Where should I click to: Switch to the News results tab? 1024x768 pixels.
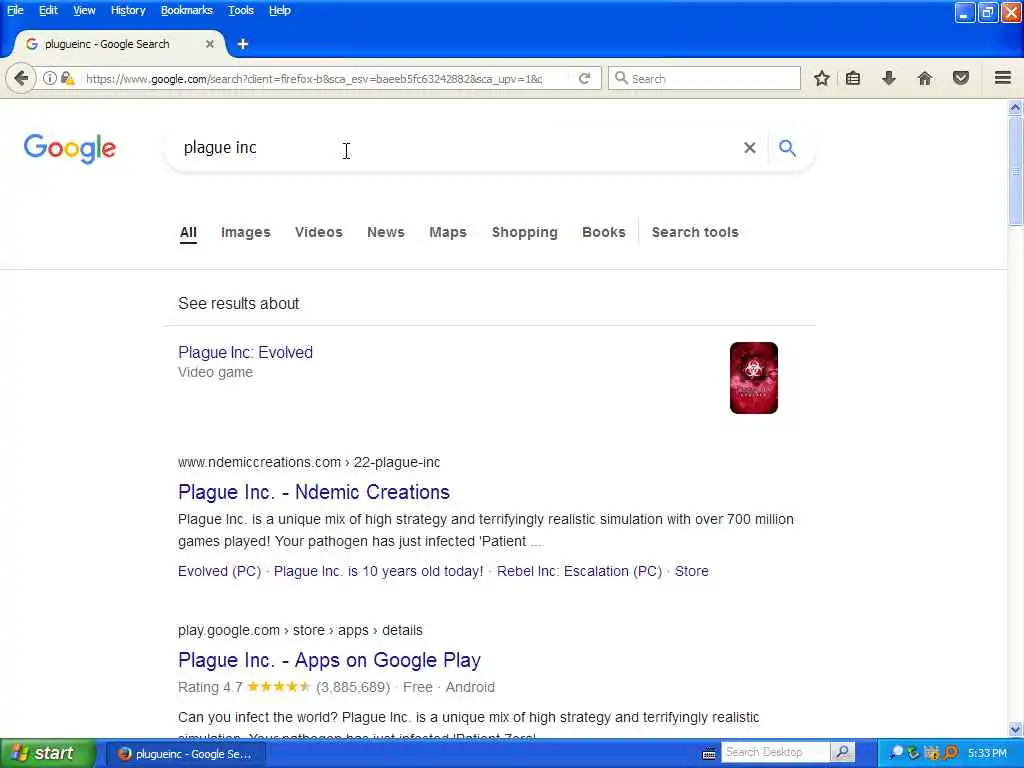point(386,232)
